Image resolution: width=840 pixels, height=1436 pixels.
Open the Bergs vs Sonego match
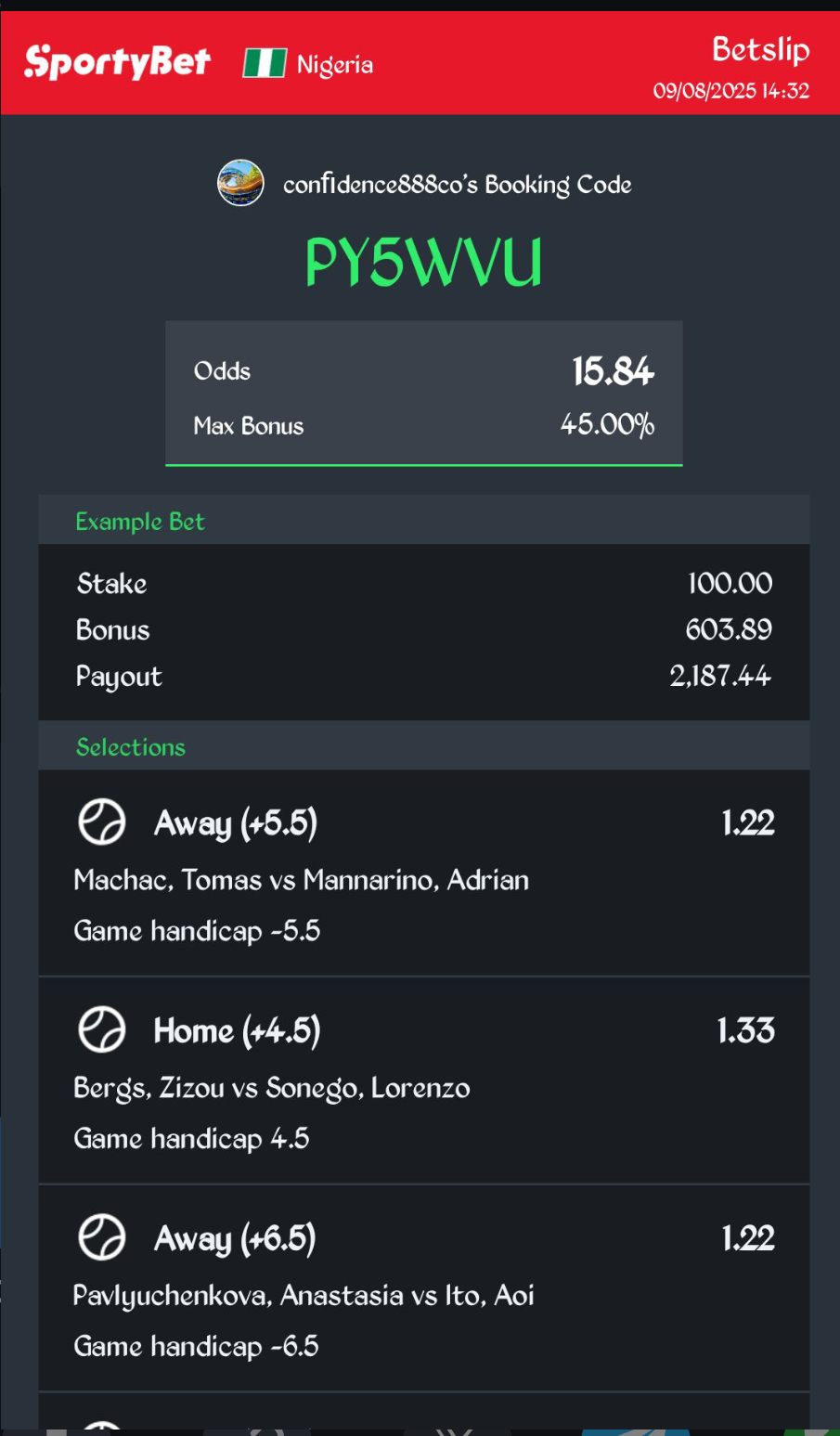(272, 1088)
